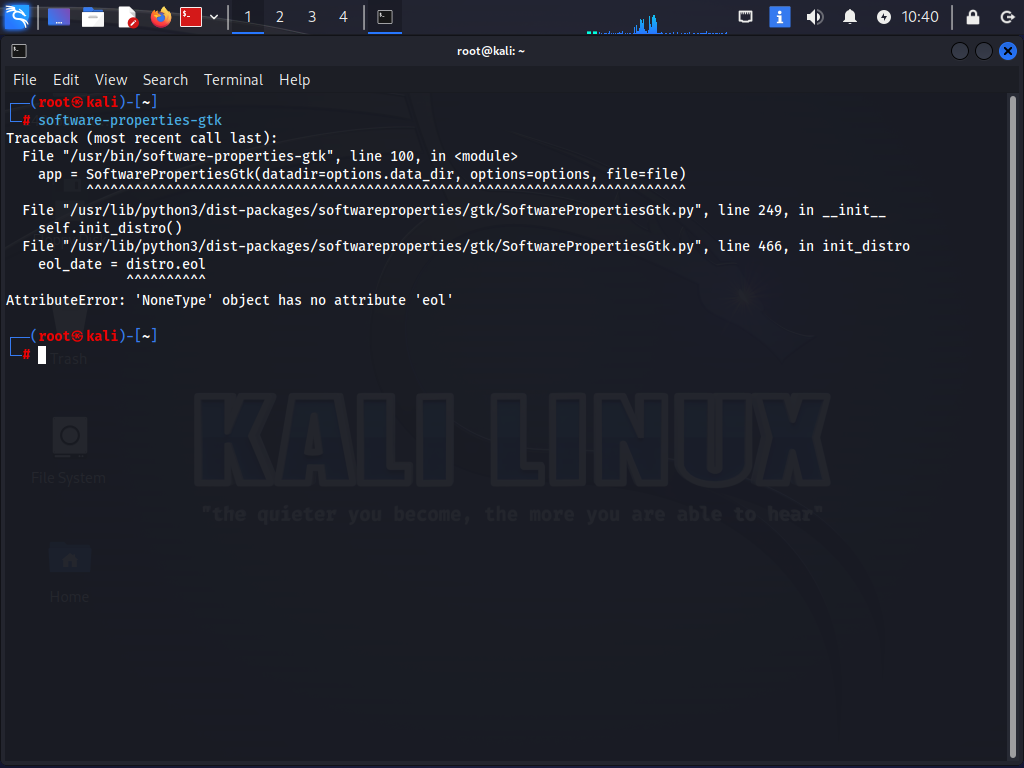Click the terminal cursor at the empty prompt
The width and height of the screenshot is (1024, 768).
tap(42, 355)
